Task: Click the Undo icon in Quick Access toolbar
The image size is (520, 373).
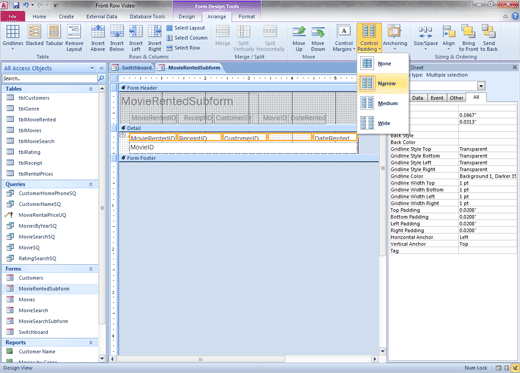Action: [x=26, y=5]
